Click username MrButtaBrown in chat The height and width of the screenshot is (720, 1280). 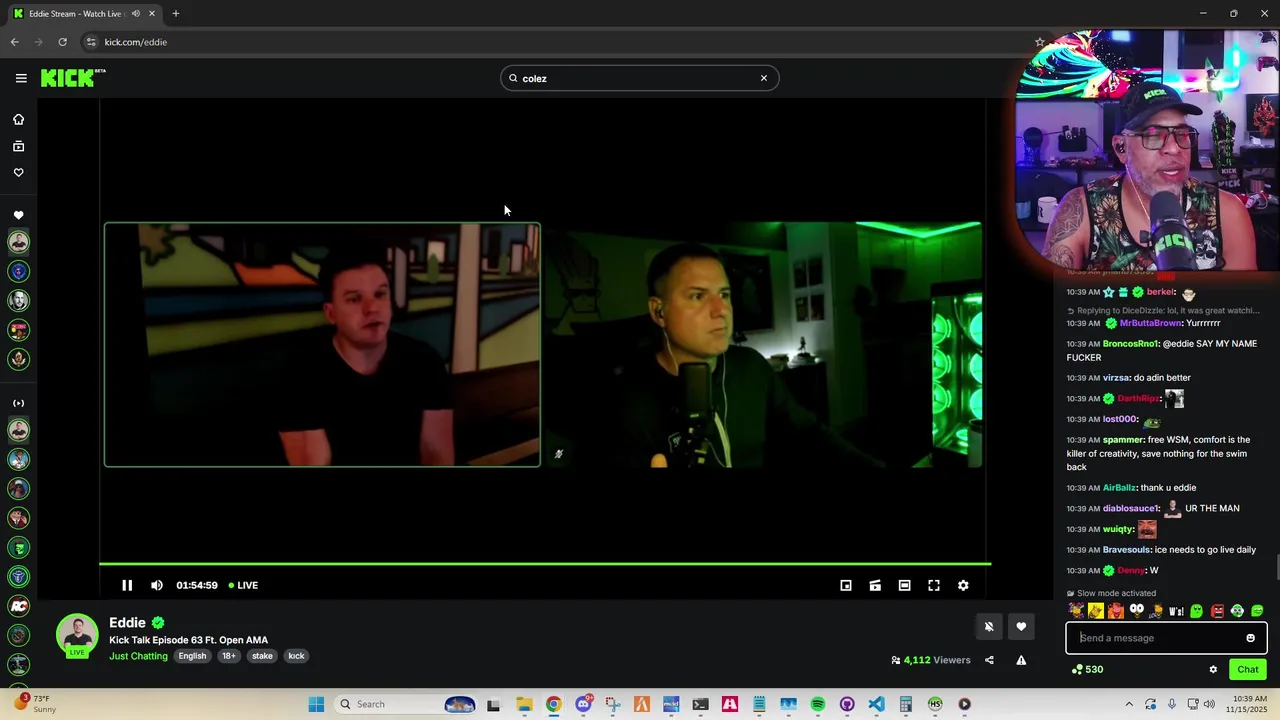tap(1151, 323)
